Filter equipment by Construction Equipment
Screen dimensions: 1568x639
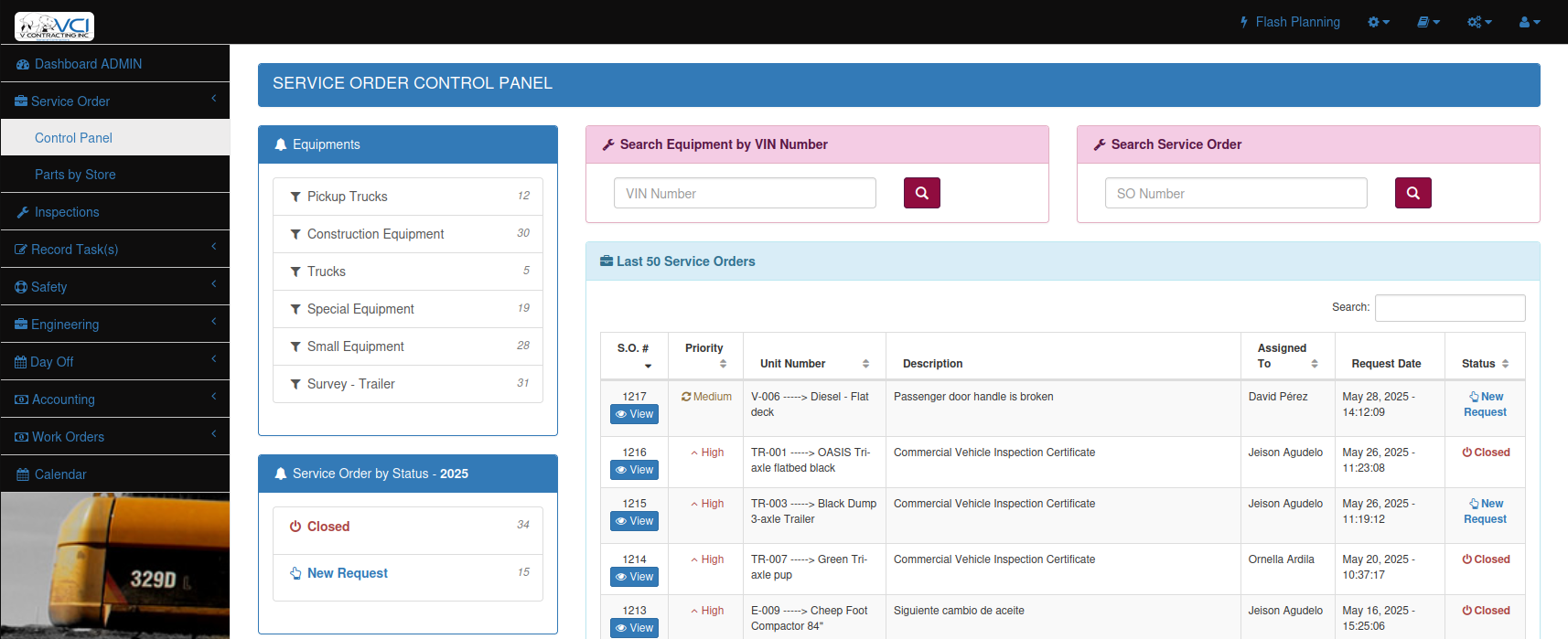pyautogui.click(x=375, y=234)
